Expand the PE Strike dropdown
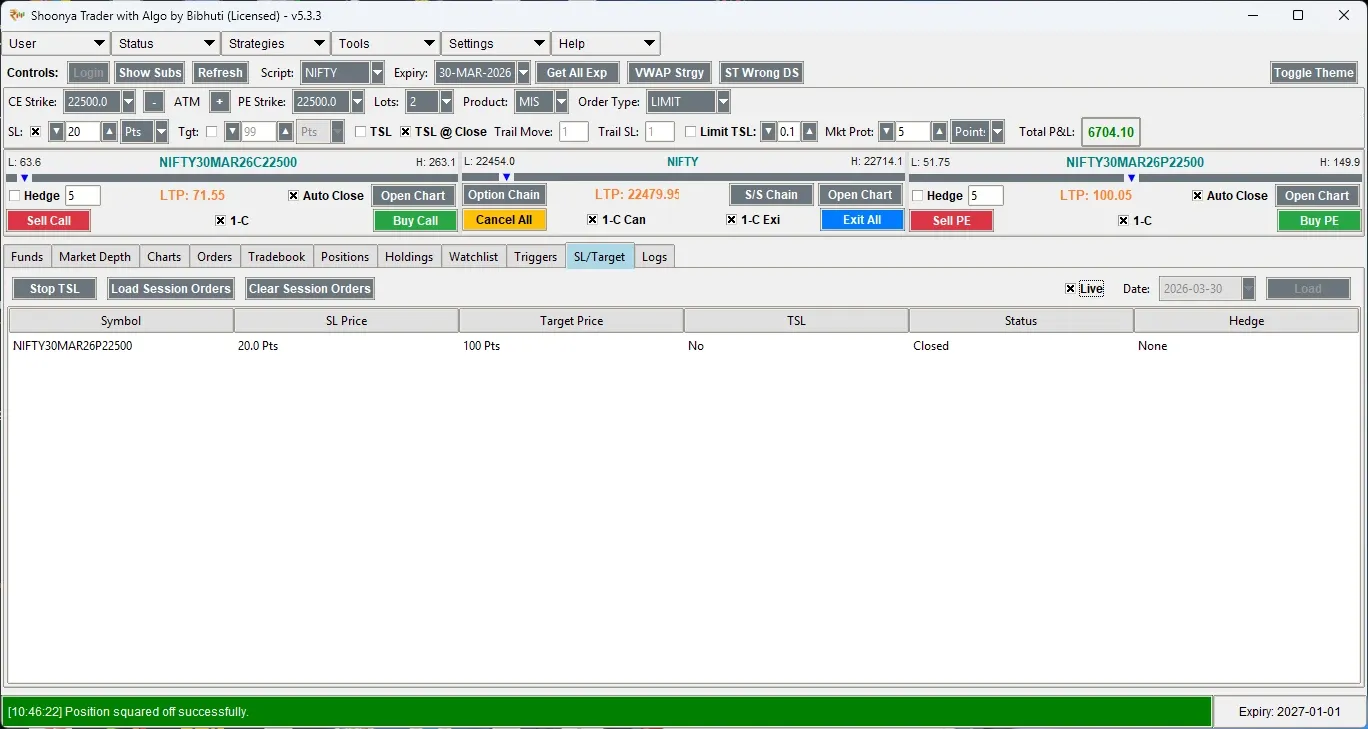The width and height of the screenshot is (1368, 729). tap(358, 102)
